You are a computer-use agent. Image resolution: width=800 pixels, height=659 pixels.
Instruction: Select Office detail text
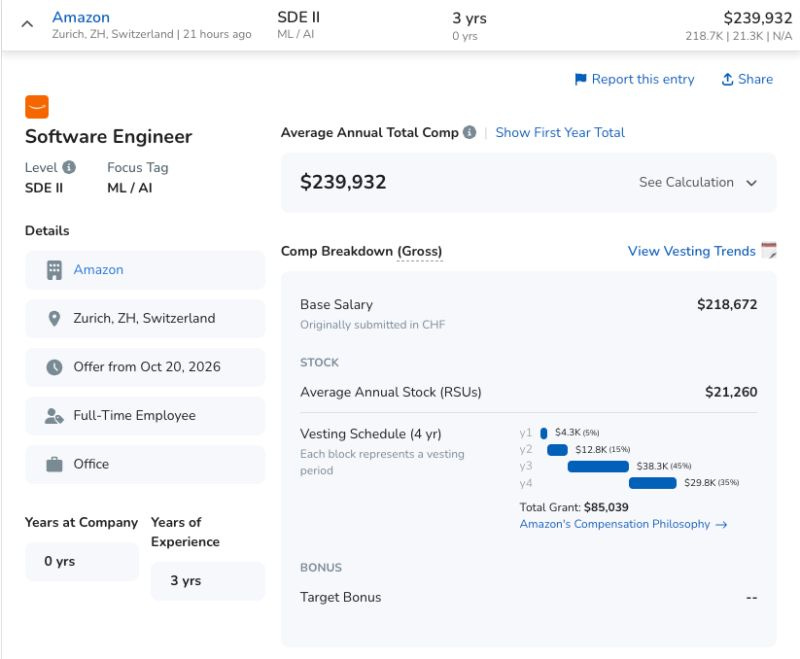click(91, 464)
